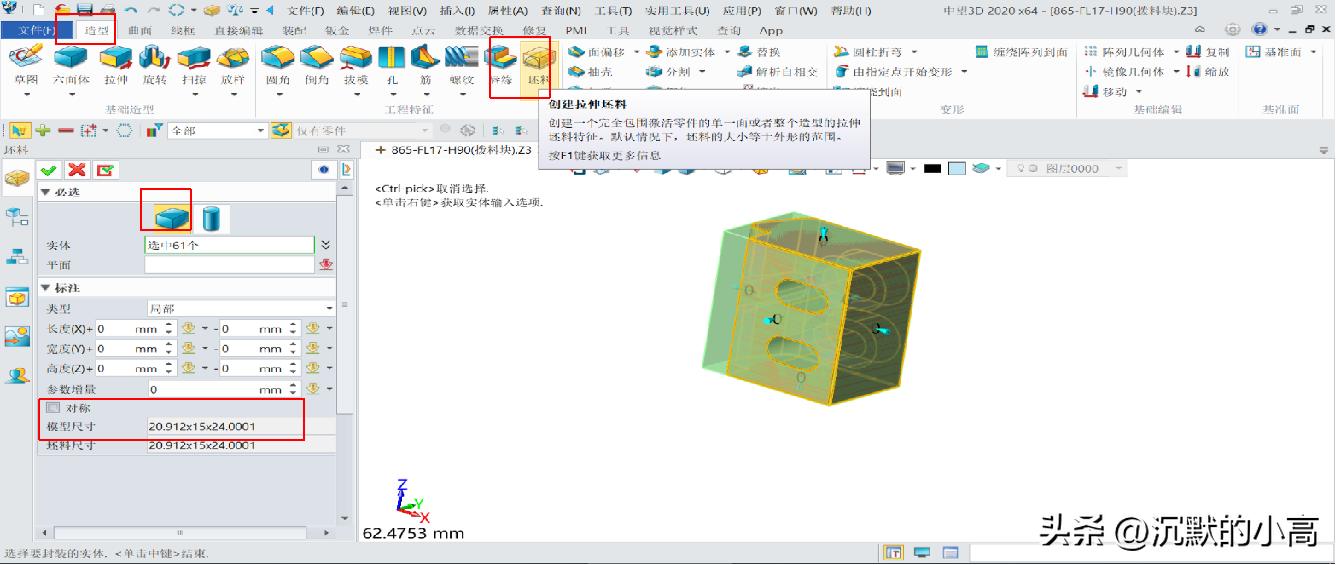Image resolution: width=1336 pixels, height=565 pixels.
Task: Click the blue 文件 file button
Action: [x=38, y=31]
